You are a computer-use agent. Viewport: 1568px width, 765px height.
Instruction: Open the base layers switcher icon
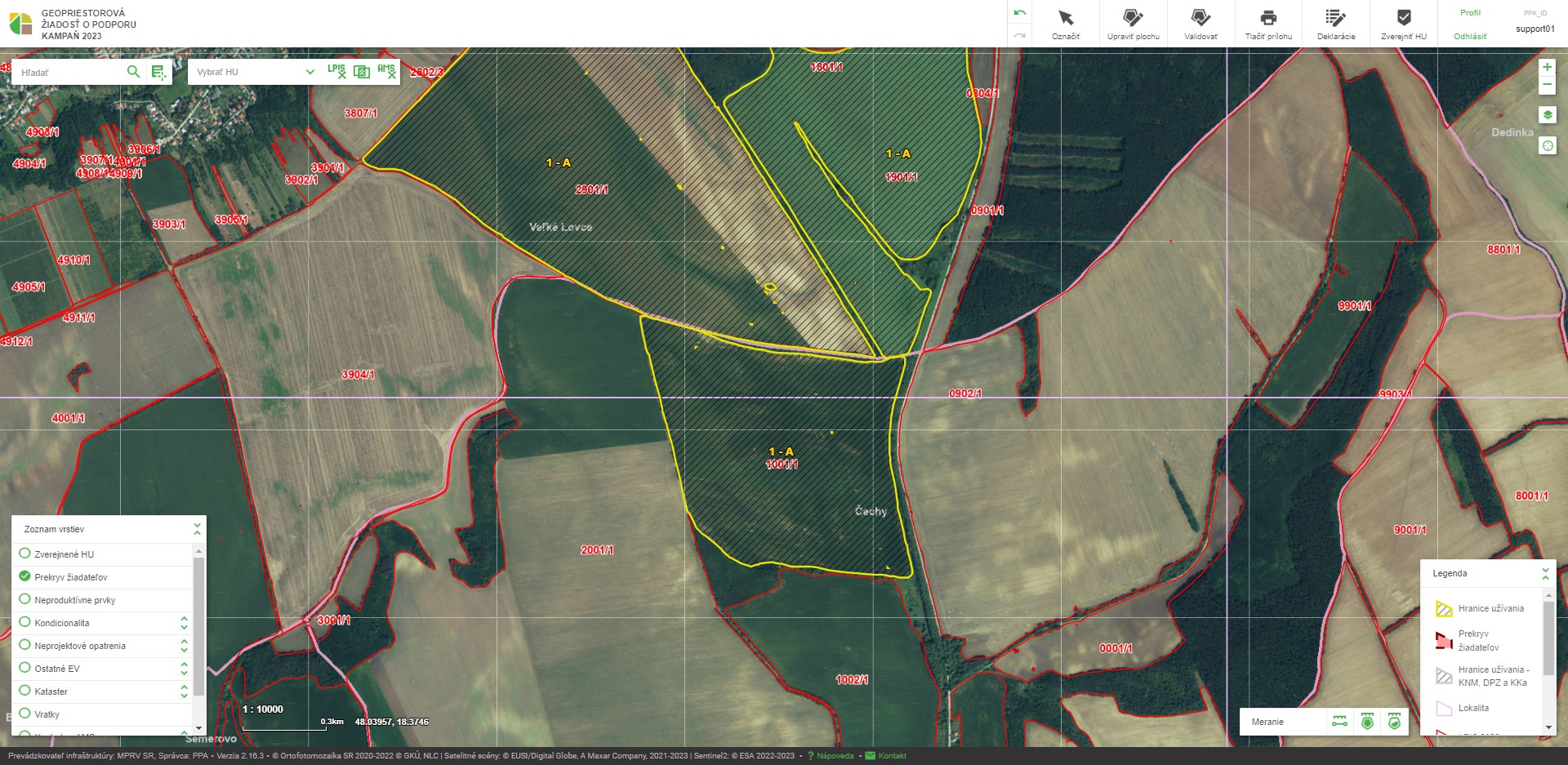(1547, 115)
